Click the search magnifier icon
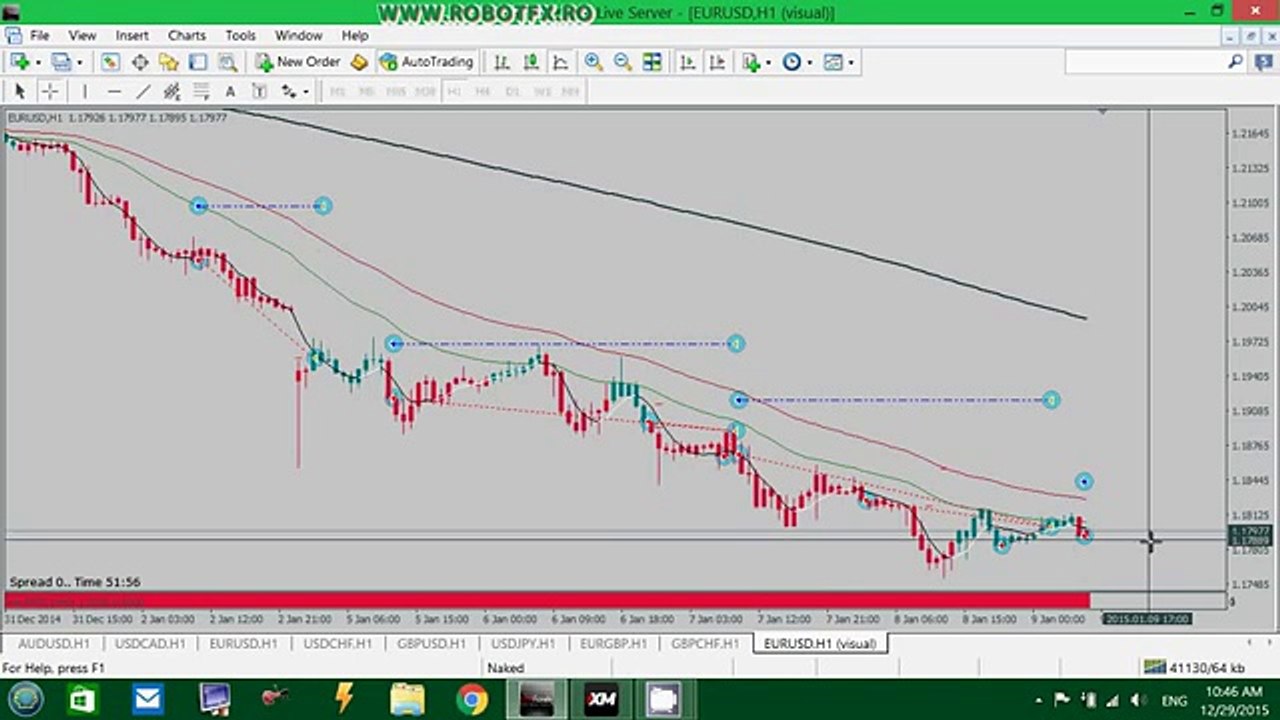 click(x=1236, y=62)
